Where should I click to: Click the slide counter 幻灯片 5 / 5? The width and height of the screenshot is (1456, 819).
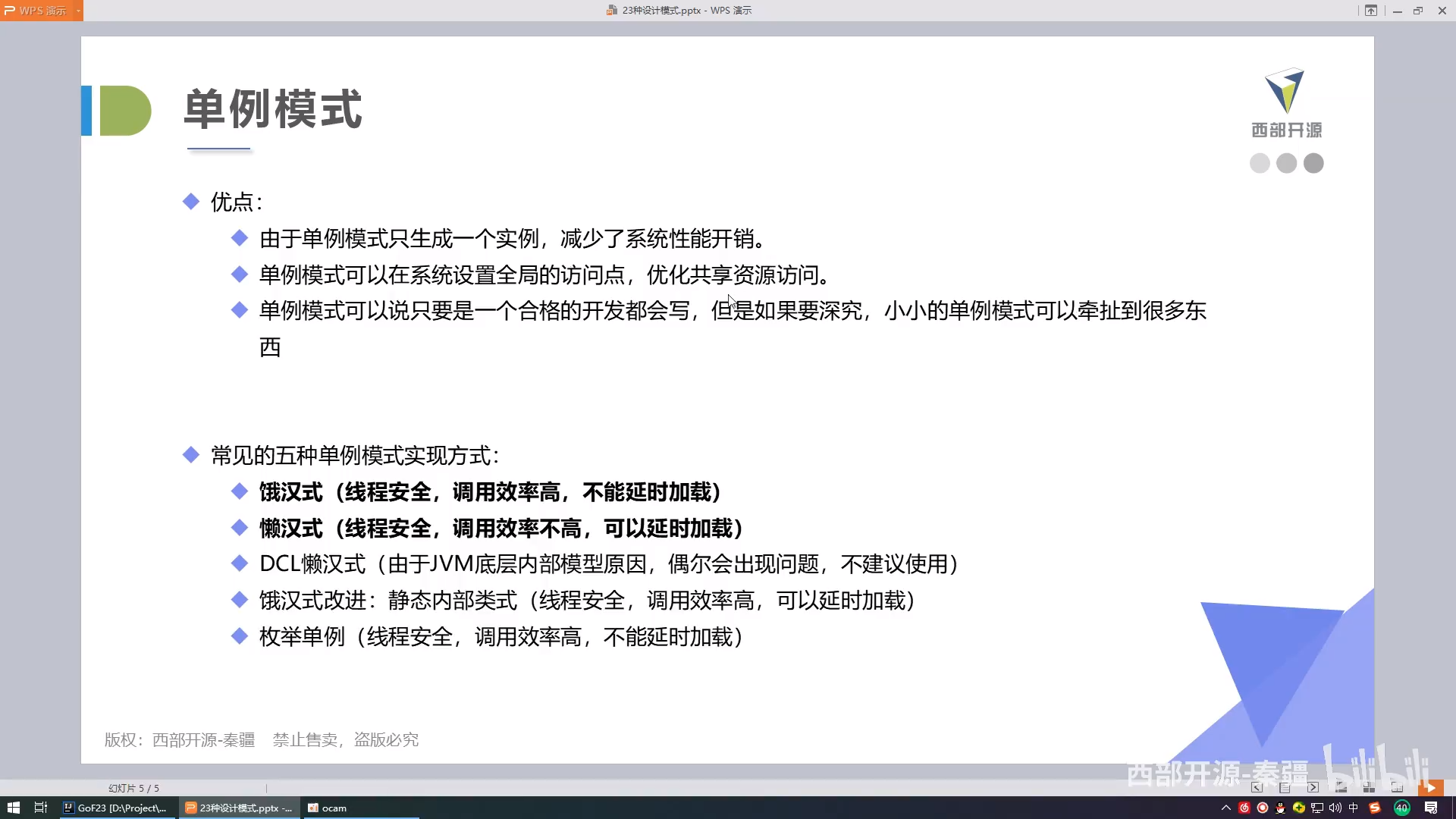(x=133, y=788)
